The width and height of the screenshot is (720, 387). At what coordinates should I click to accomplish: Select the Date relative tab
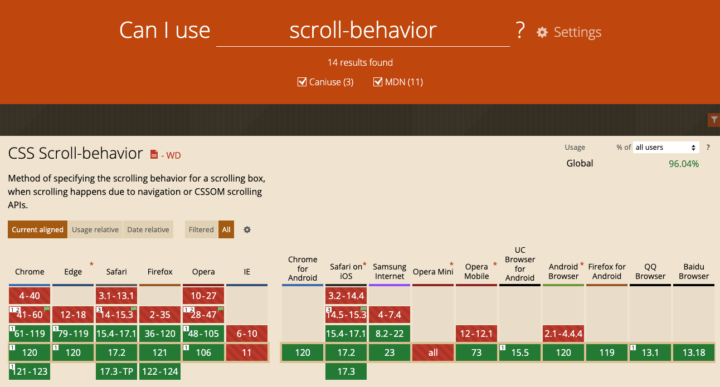[x=148, y=230]
